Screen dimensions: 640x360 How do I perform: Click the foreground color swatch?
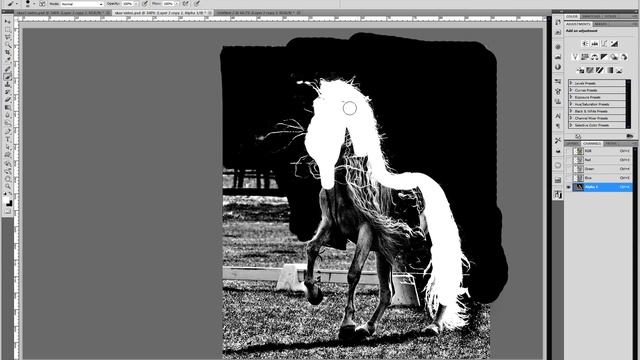[6, 200]
